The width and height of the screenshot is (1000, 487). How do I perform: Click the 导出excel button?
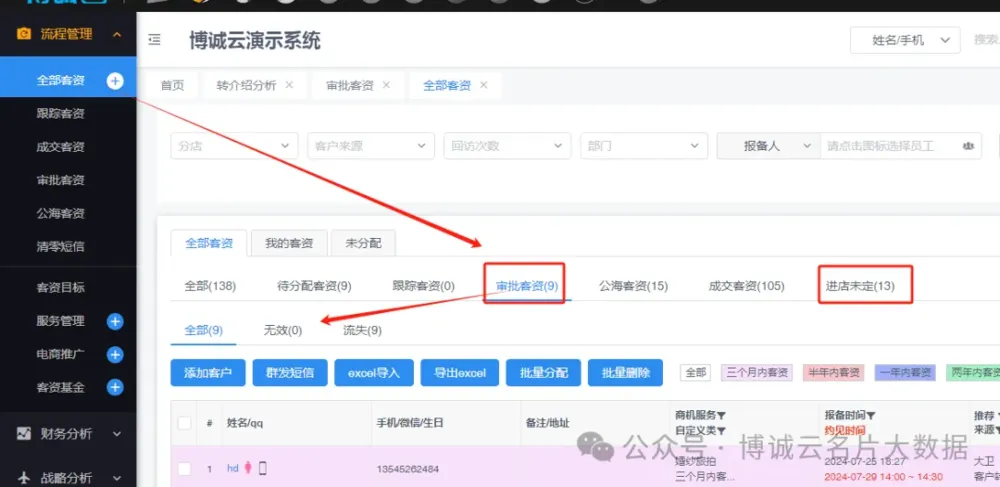tap(460, 373)
